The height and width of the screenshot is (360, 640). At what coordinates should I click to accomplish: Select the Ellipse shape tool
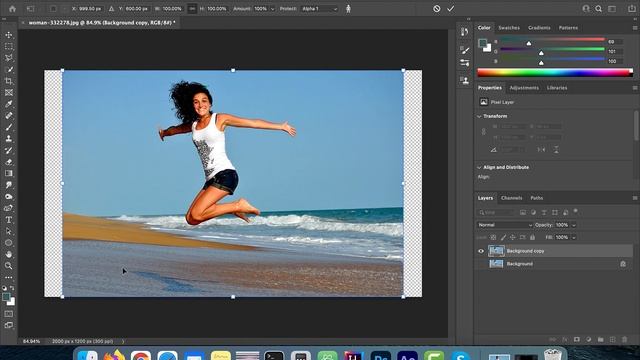click(9, 243)
